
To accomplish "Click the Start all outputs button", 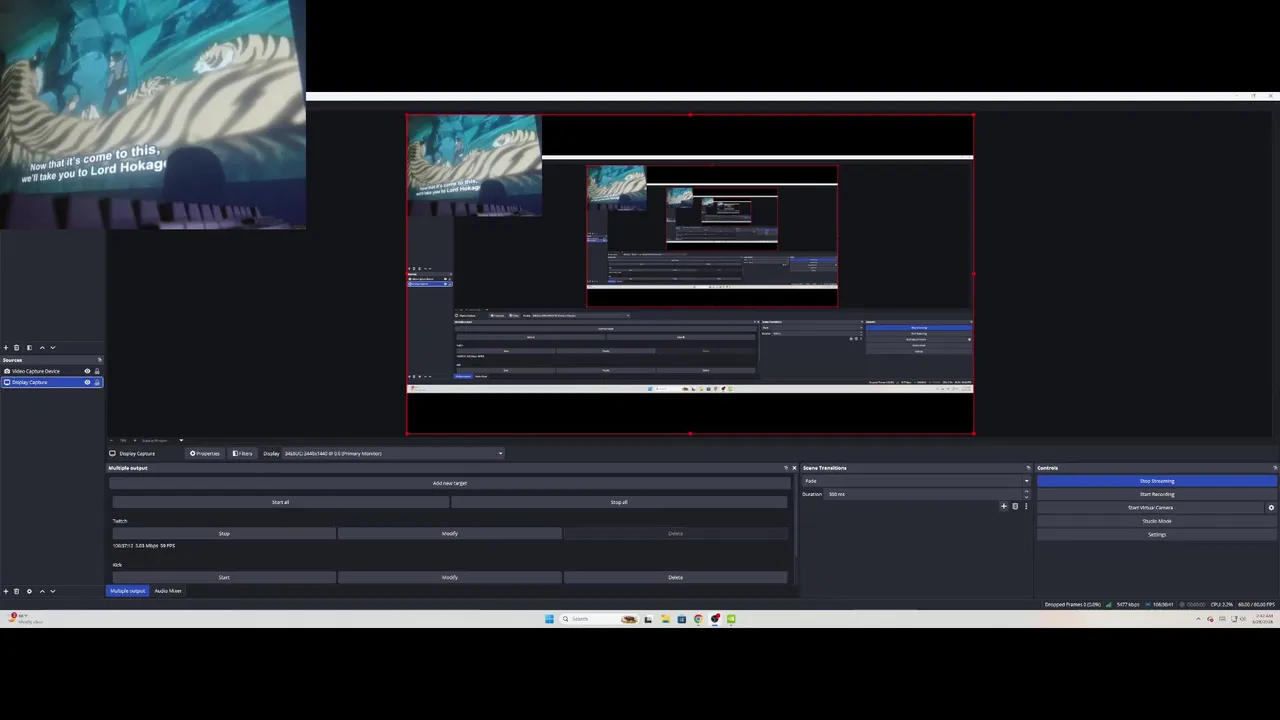I will 280,502.
